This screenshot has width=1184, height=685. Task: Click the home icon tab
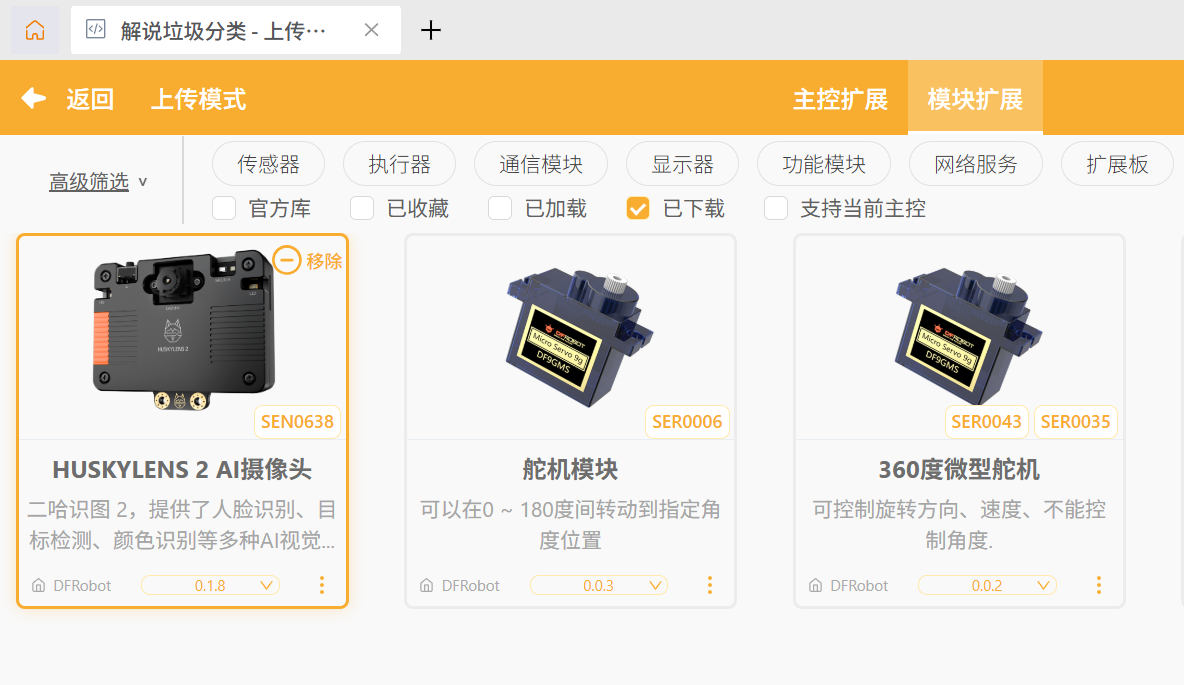click(35, 30)
